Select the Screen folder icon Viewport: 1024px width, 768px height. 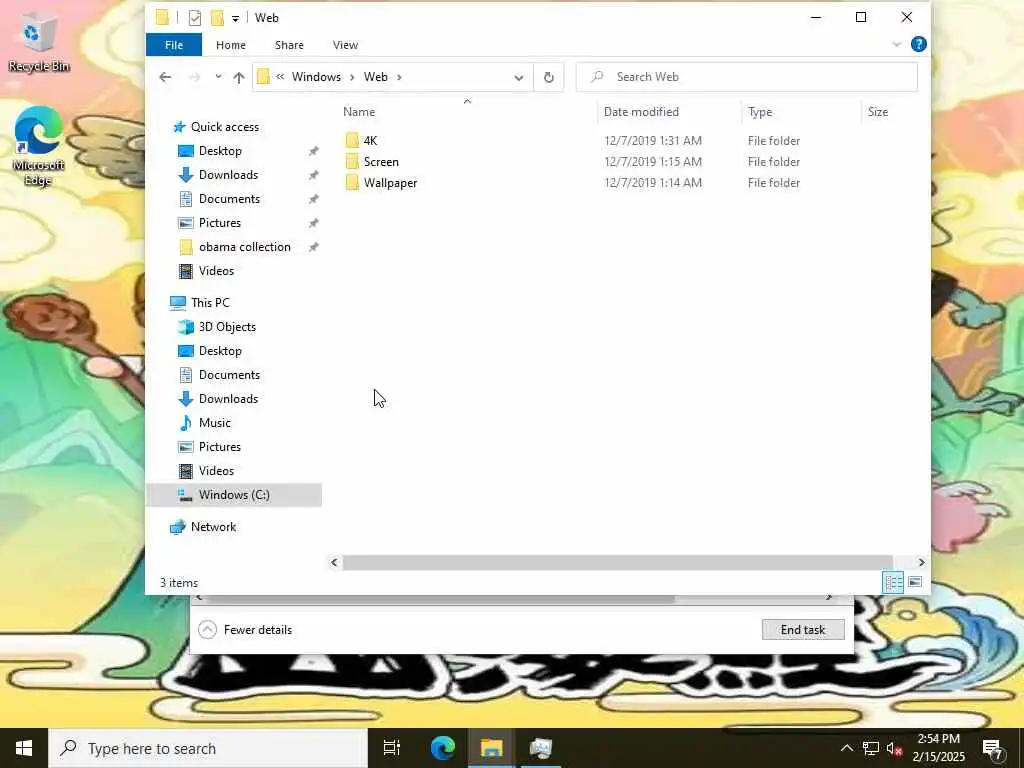[352, 161]
